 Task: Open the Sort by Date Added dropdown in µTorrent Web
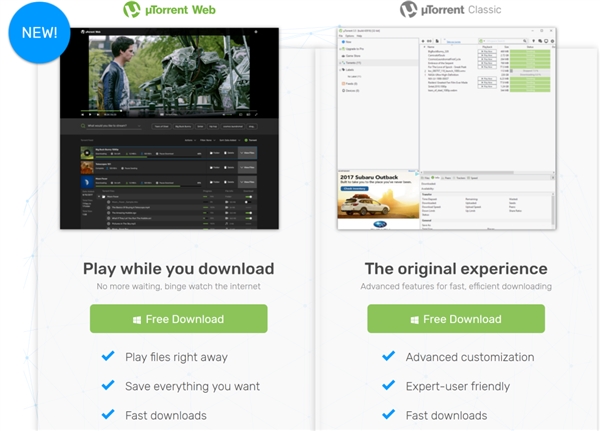230,140
